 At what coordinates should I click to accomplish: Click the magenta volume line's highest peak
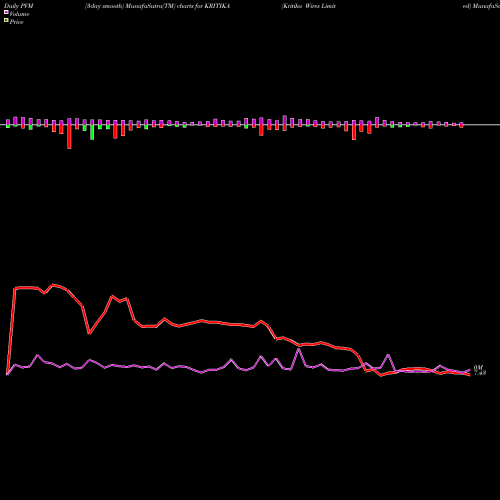pyautogui.click(x=298, y=349)
